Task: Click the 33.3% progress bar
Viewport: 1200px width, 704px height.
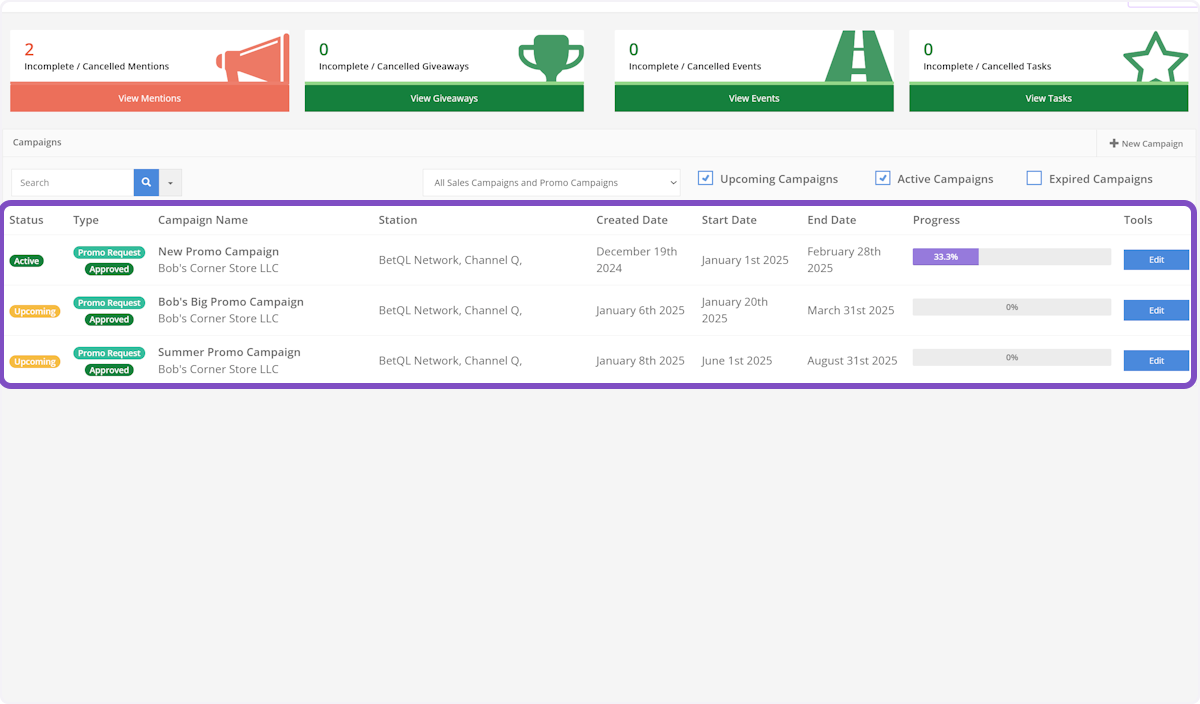Action: [944, 256]
